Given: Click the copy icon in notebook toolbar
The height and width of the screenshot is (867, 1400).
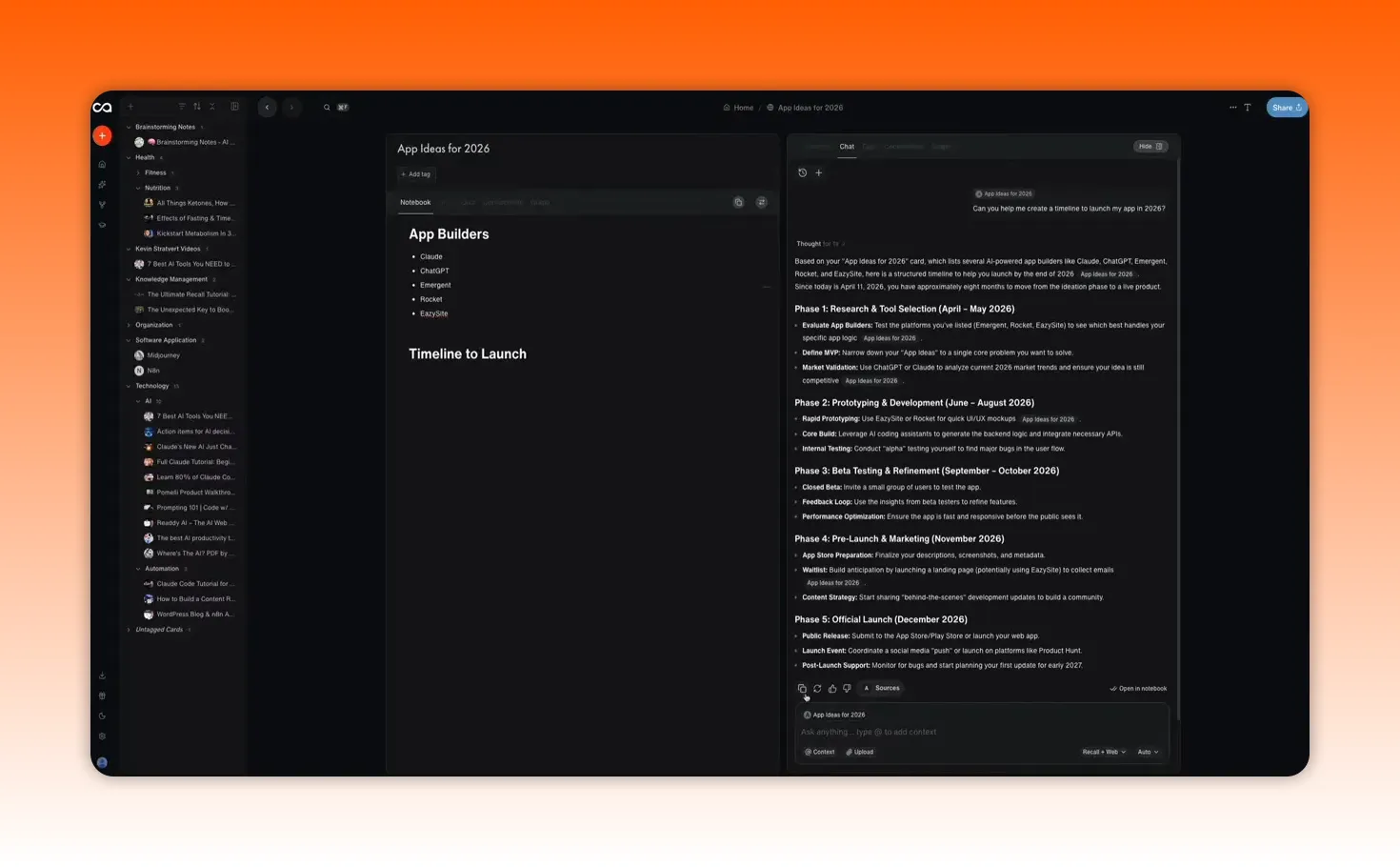Looking at the screenshot, I should point(738,202).
